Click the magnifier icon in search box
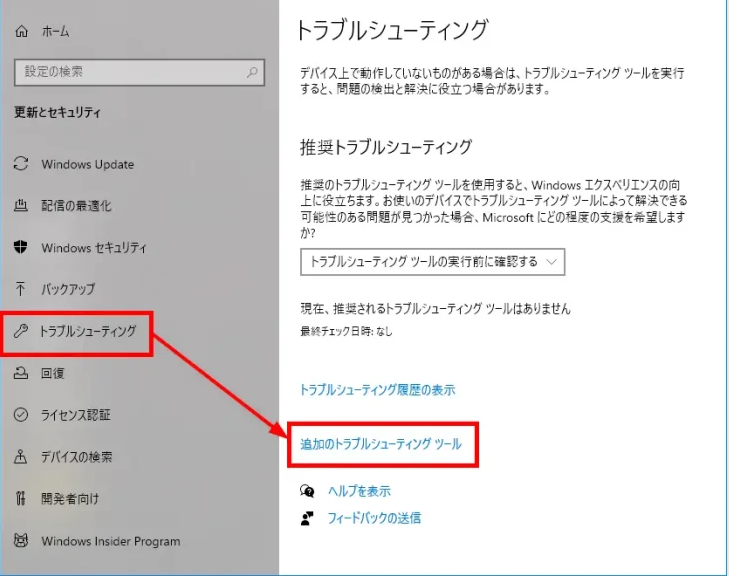729x576 pixels. 252,72
